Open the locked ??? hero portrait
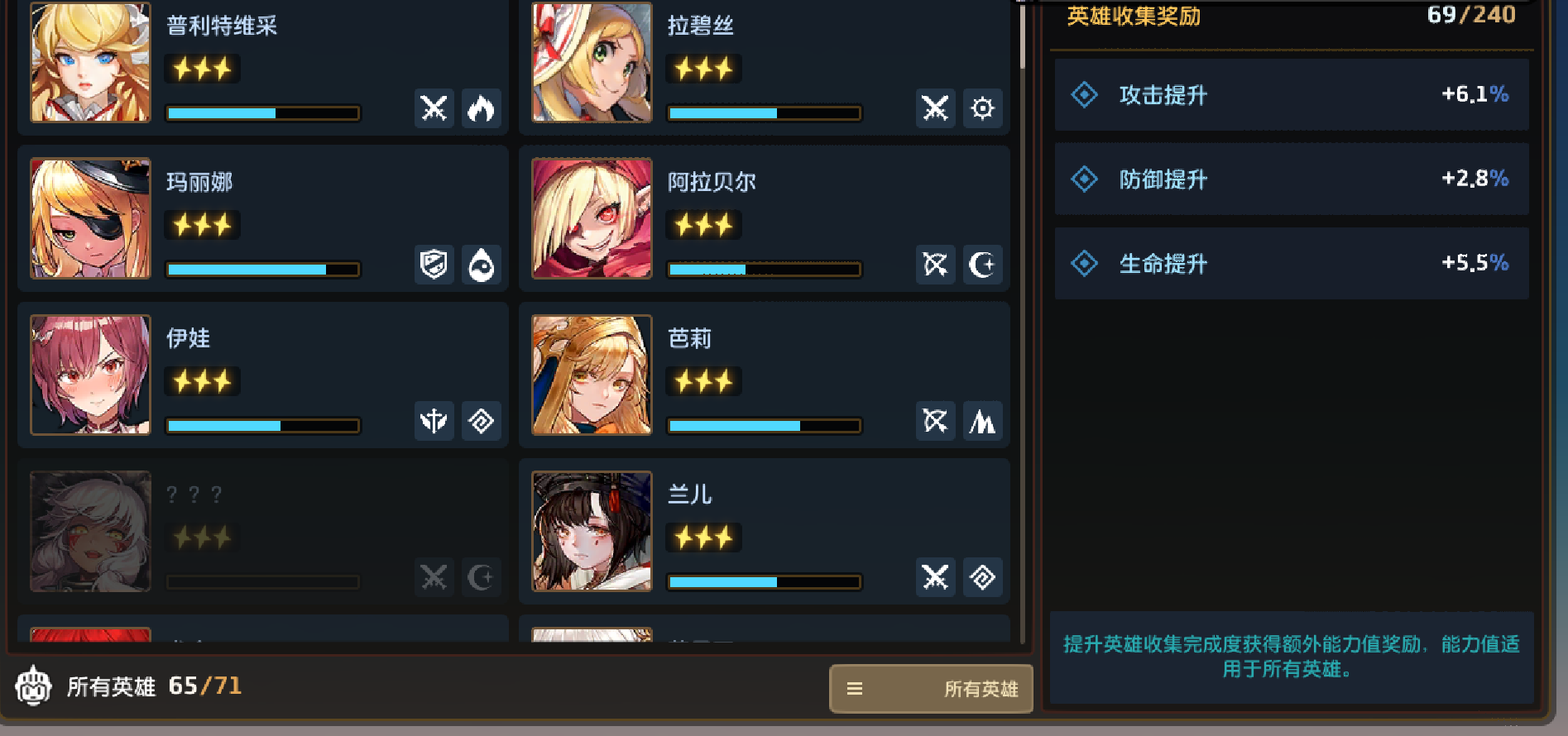The image size is (1568, 736). [90, 531]
